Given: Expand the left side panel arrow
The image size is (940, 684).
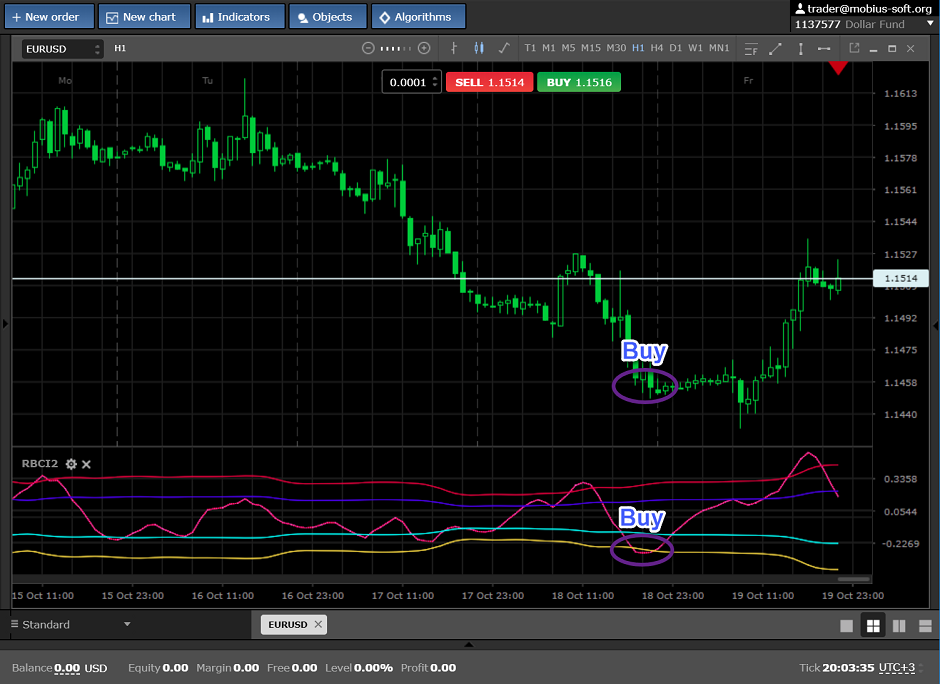Looking at the screenshot, I should [x=5, y=324].
